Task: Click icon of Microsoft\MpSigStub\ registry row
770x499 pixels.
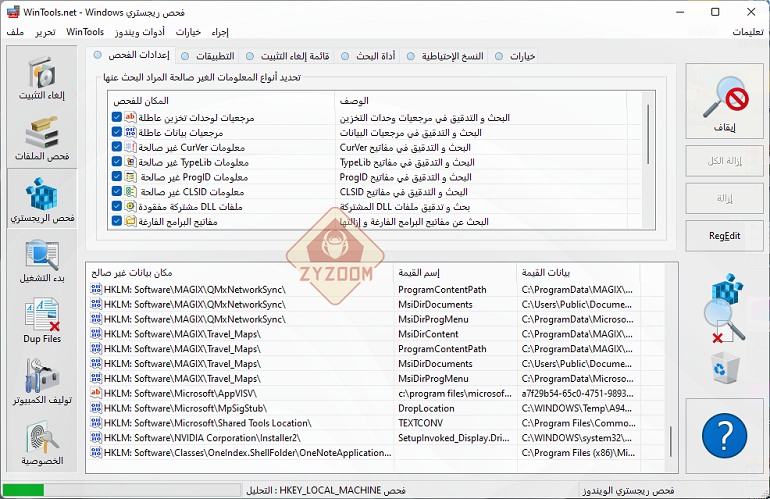Action: (x=96, y=408)
